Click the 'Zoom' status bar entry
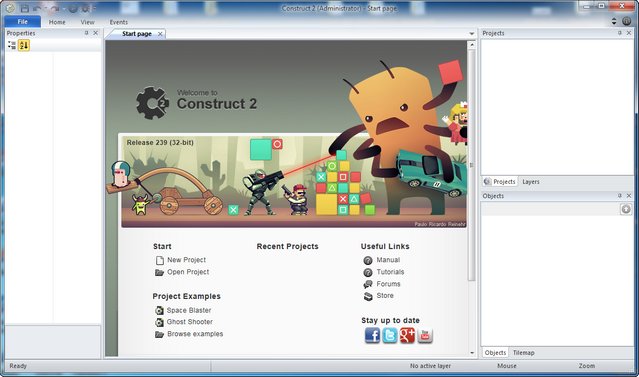 (587, 366)
